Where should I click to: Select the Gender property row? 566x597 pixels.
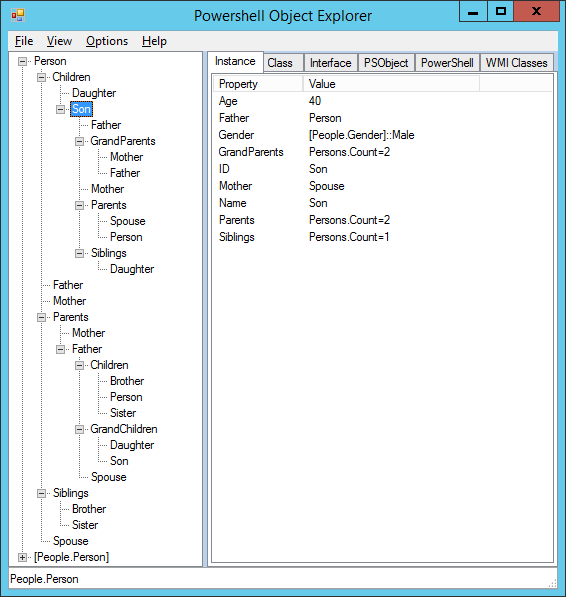pyautogui.click(x=382, y=135)
